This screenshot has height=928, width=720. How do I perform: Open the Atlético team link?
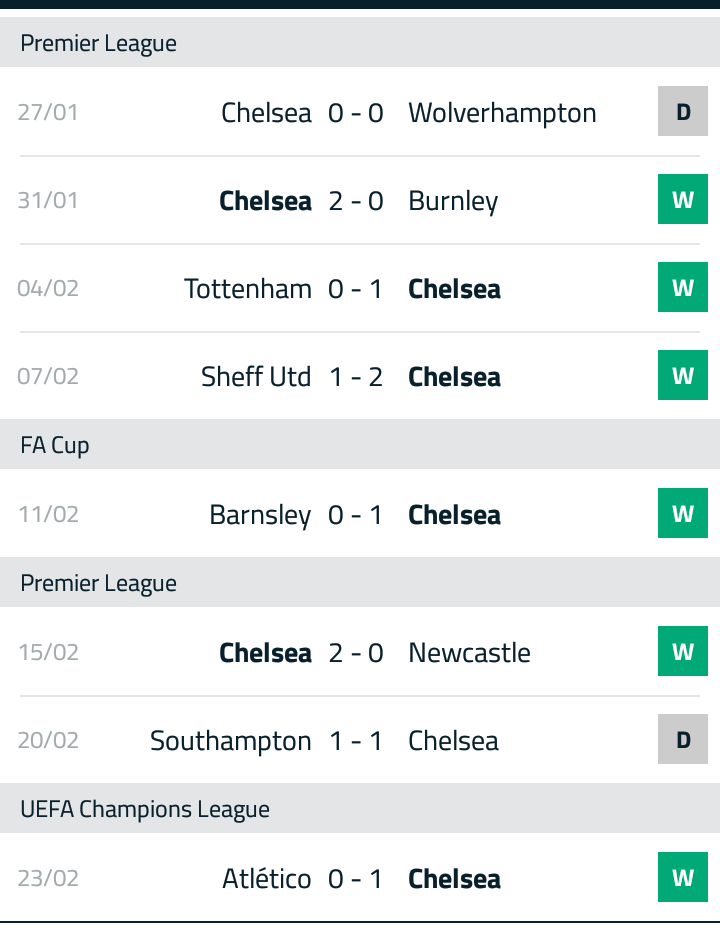267,878
